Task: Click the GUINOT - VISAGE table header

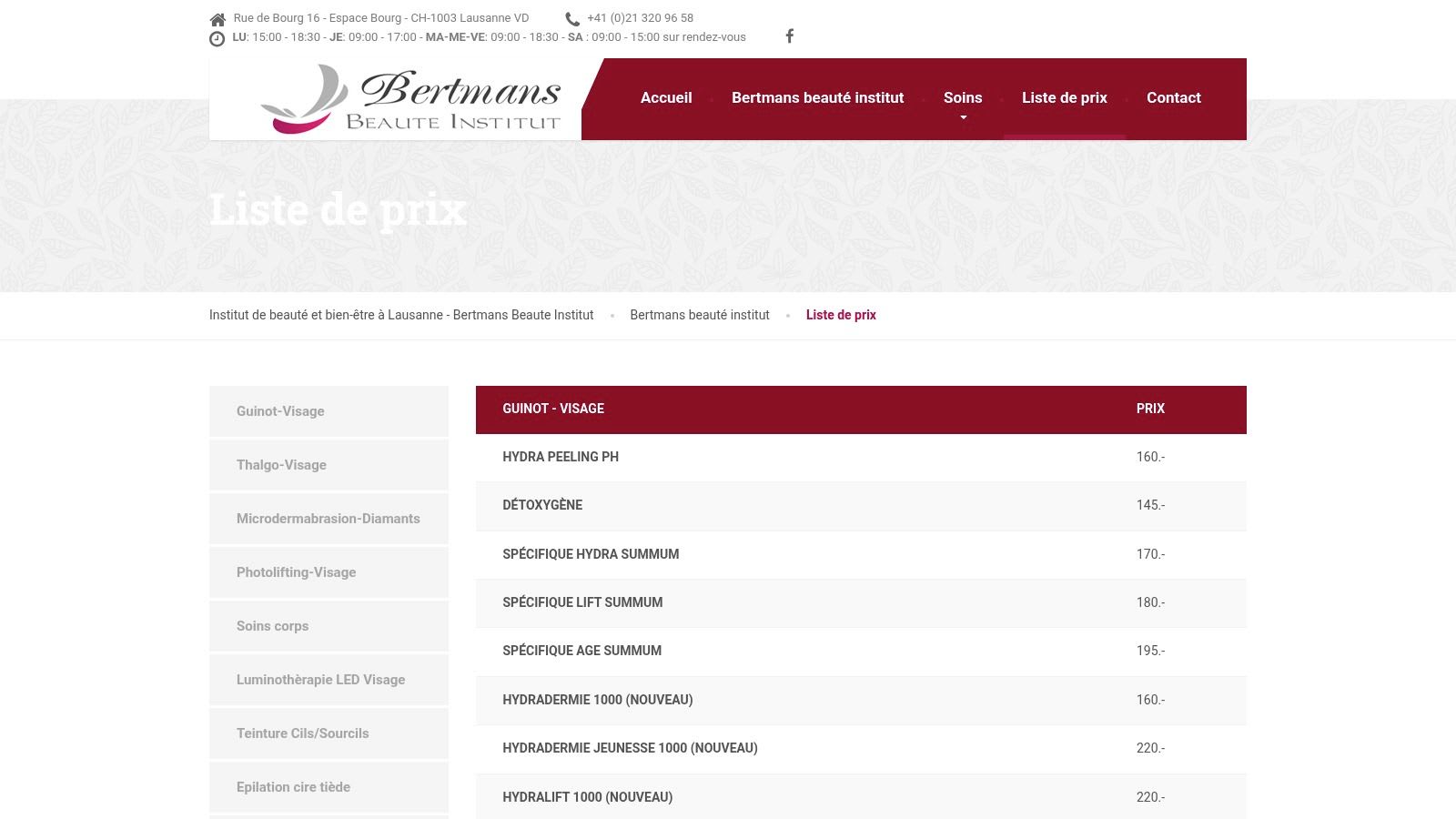Action: [x=553, y=409]
